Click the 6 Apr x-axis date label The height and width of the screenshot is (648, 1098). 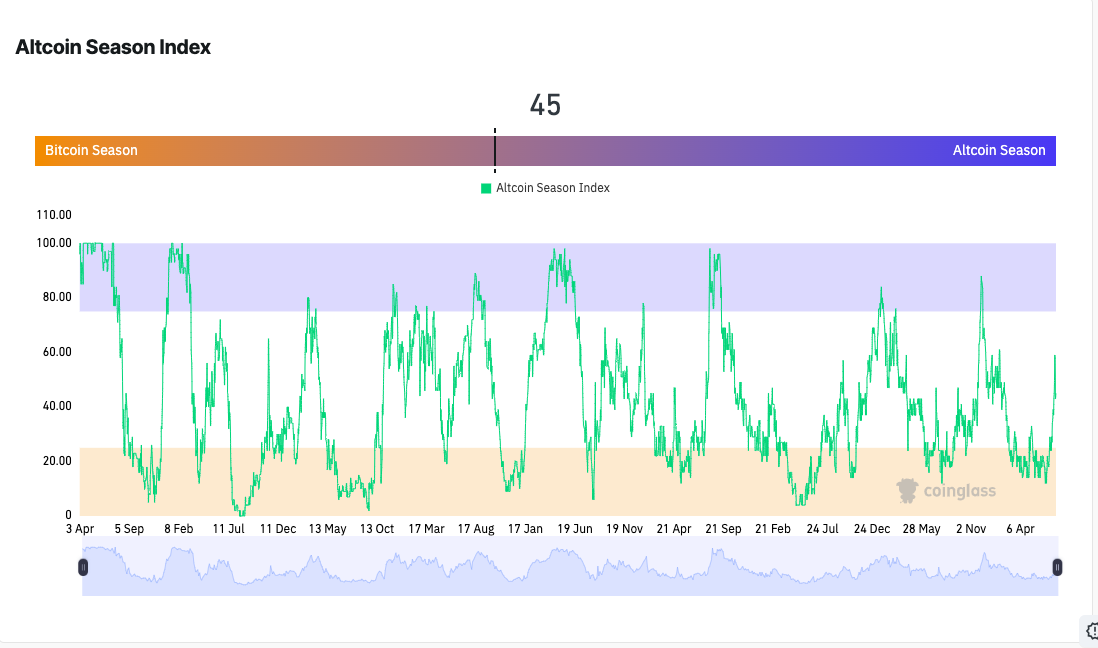pyautogui.click(x=1022, y=529)
